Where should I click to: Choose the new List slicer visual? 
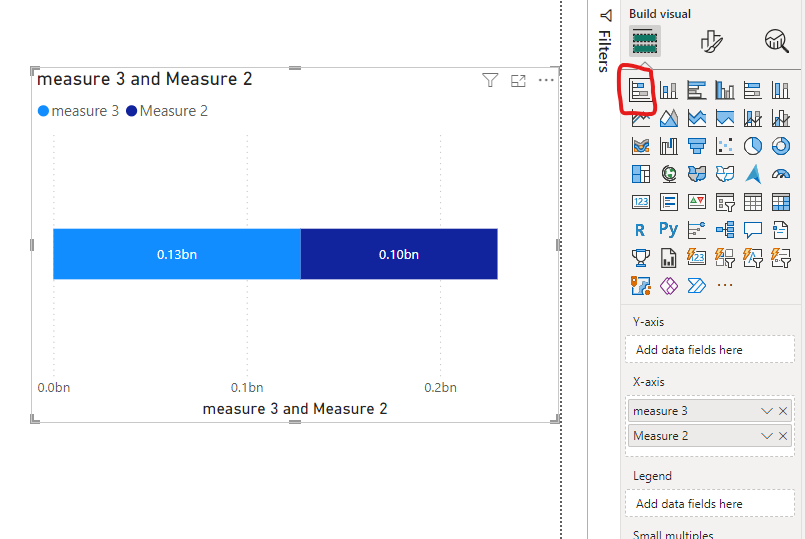(781, 258)
